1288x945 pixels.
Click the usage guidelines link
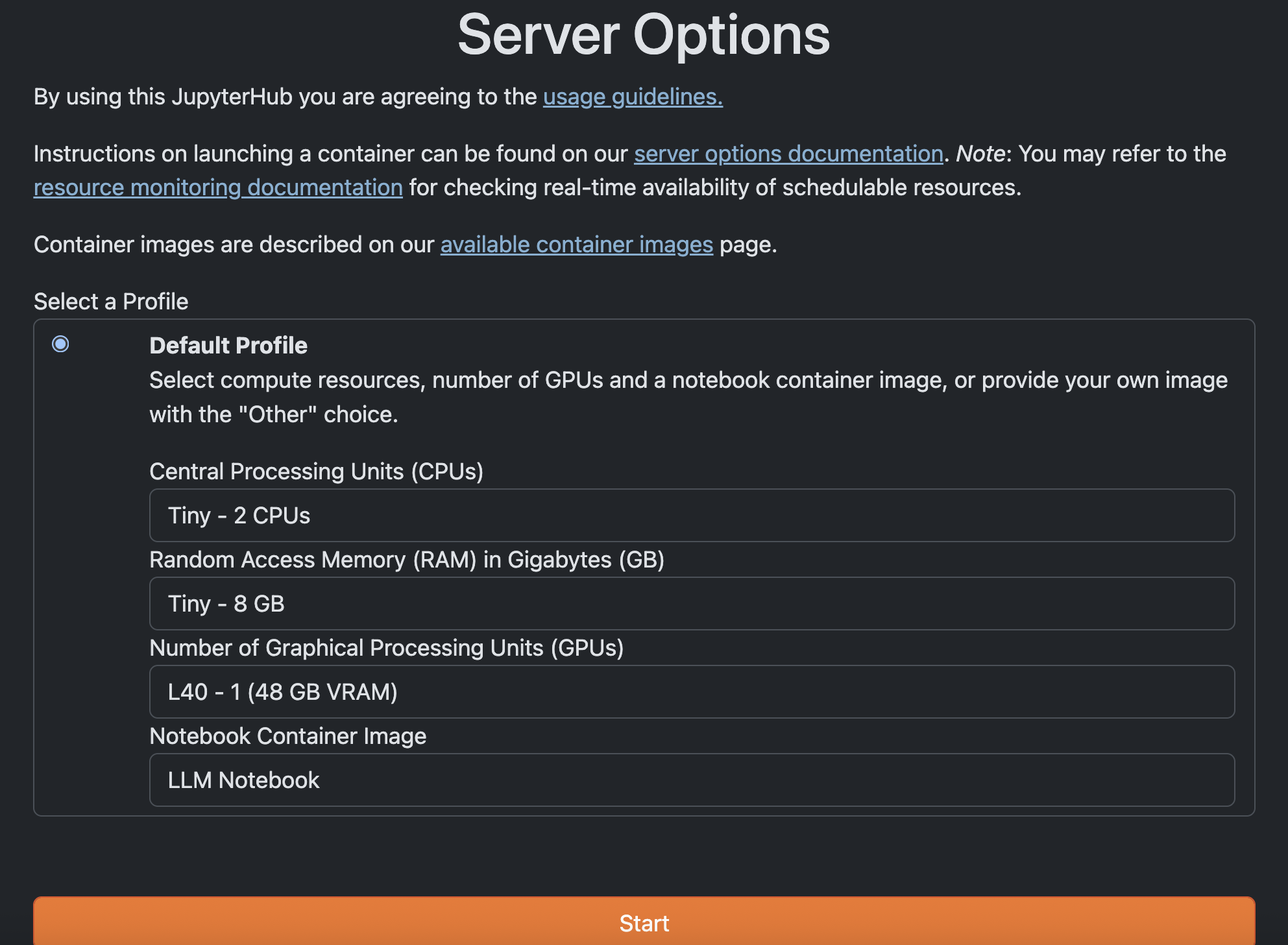(x=632, y=96)
